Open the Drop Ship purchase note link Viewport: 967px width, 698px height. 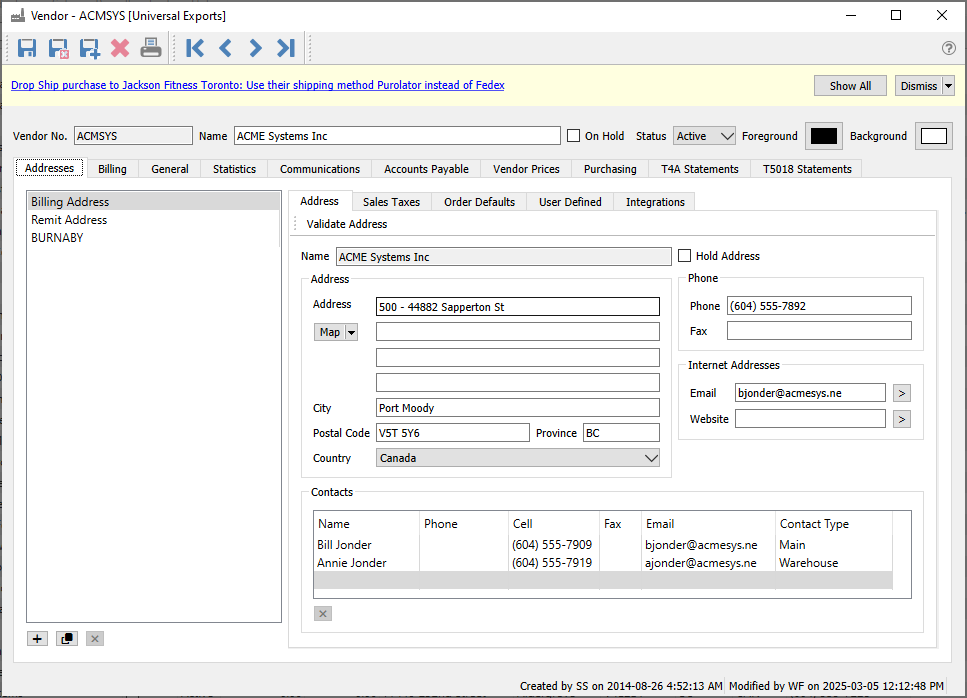point(258,86)
